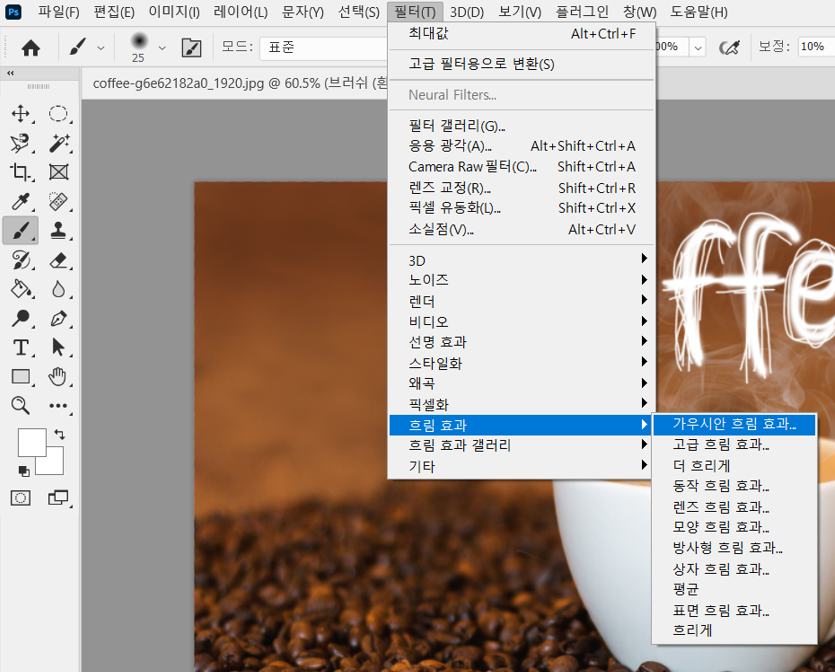The width and height of the screenshot is (835, 672).
Task: Toggle the pressure opacity icon near smoothing
Action: (x=729, y=48)
